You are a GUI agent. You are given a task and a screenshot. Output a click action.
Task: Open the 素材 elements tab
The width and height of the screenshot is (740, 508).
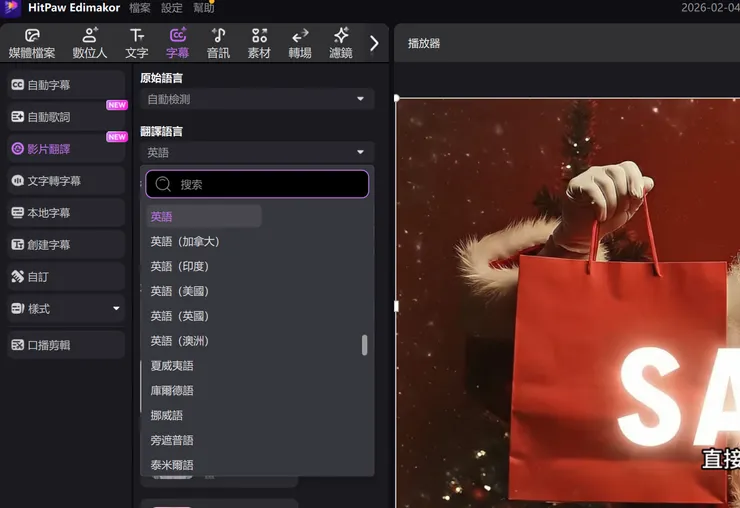point(259,43)
